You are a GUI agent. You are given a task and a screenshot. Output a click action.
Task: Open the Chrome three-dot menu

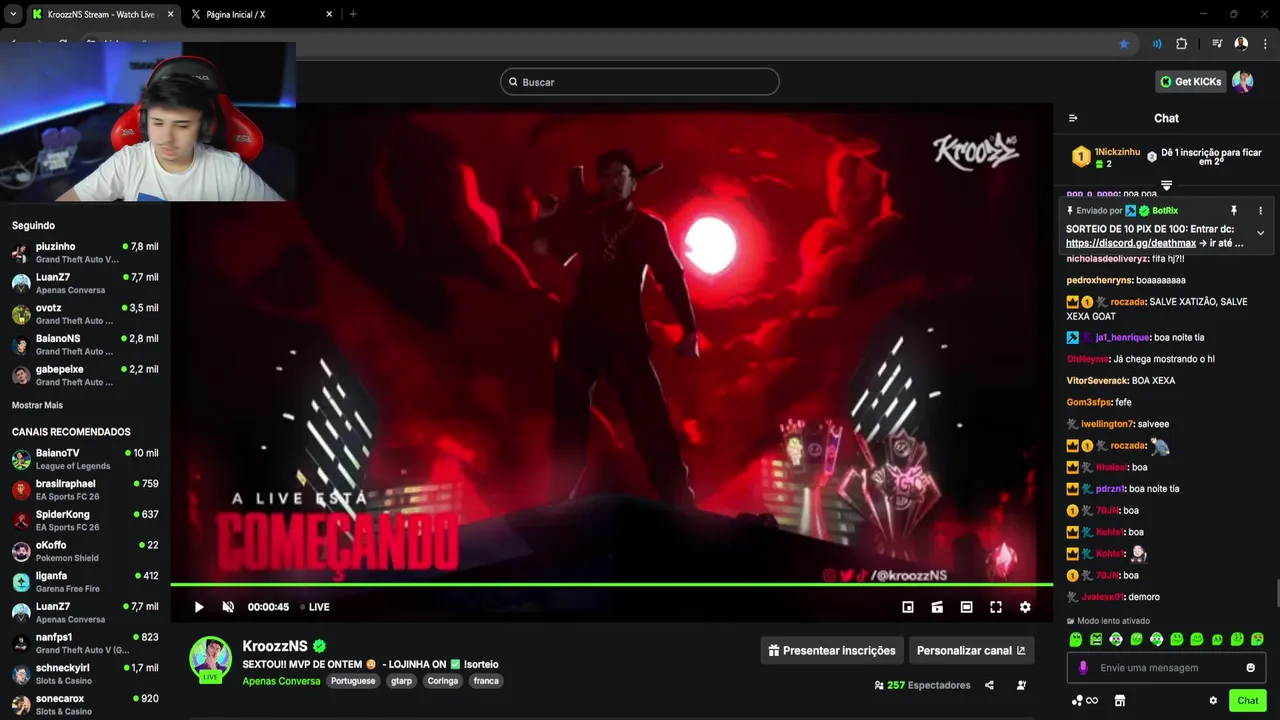click(1265, 44)
